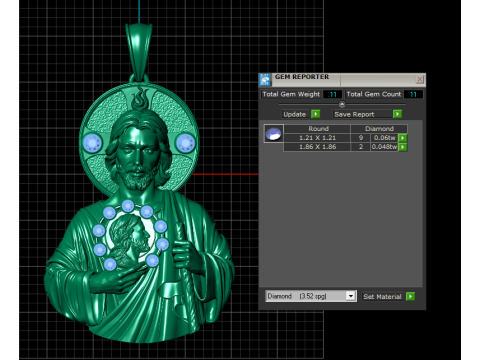
Task: Select the 1.86 X 1.86 size cell
Action: tap(317, 147)
